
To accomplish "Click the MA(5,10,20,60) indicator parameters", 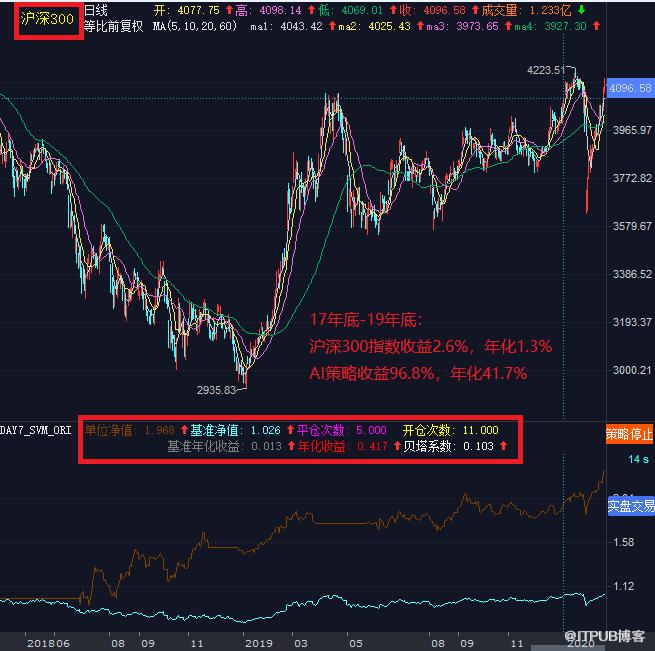I will pos(195,26).
